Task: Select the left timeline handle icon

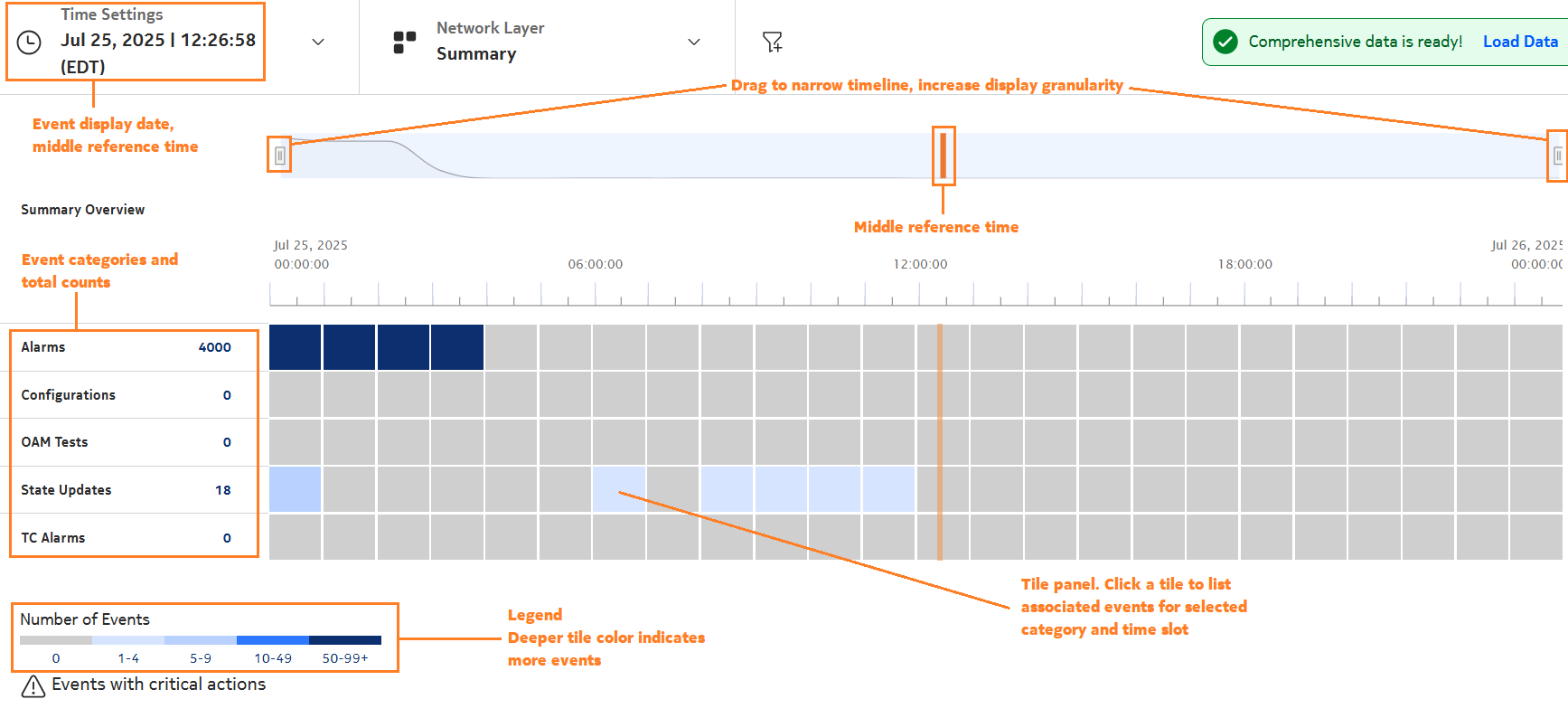Action: 280,155
